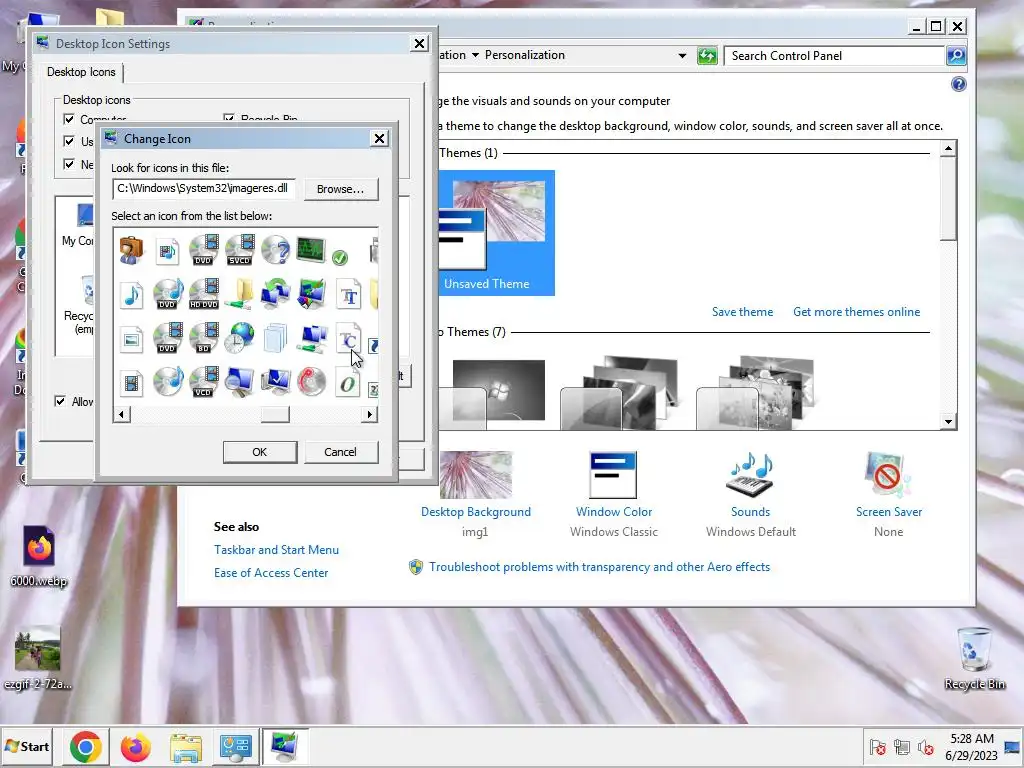1024x768 pixels.
Task: Choose the computer with checkmark screen icon
Action: coord(276,382)
